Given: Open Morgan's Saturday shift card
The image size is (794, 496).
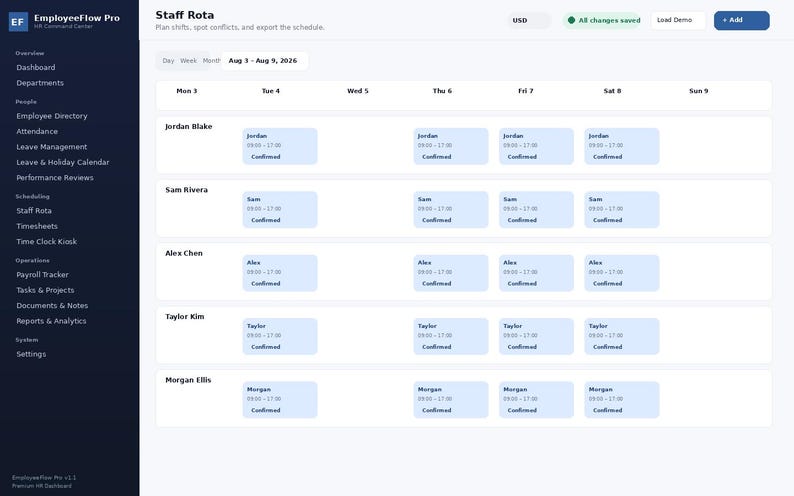Looking at the screenshot, I should point(622,400).
